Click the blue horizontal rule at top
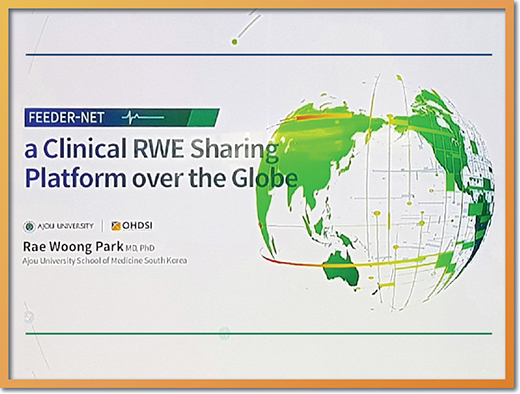 [259, 54]
